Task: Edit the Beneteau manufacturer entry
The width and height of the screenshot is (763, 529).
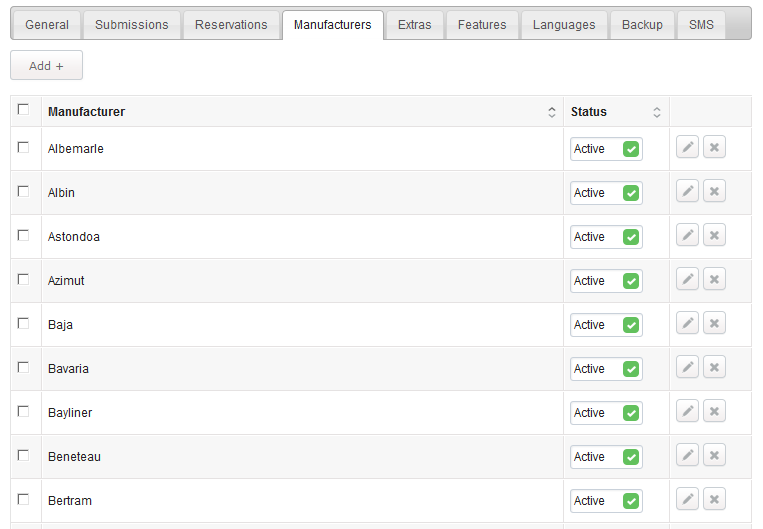Action: (x=687, y=456)
